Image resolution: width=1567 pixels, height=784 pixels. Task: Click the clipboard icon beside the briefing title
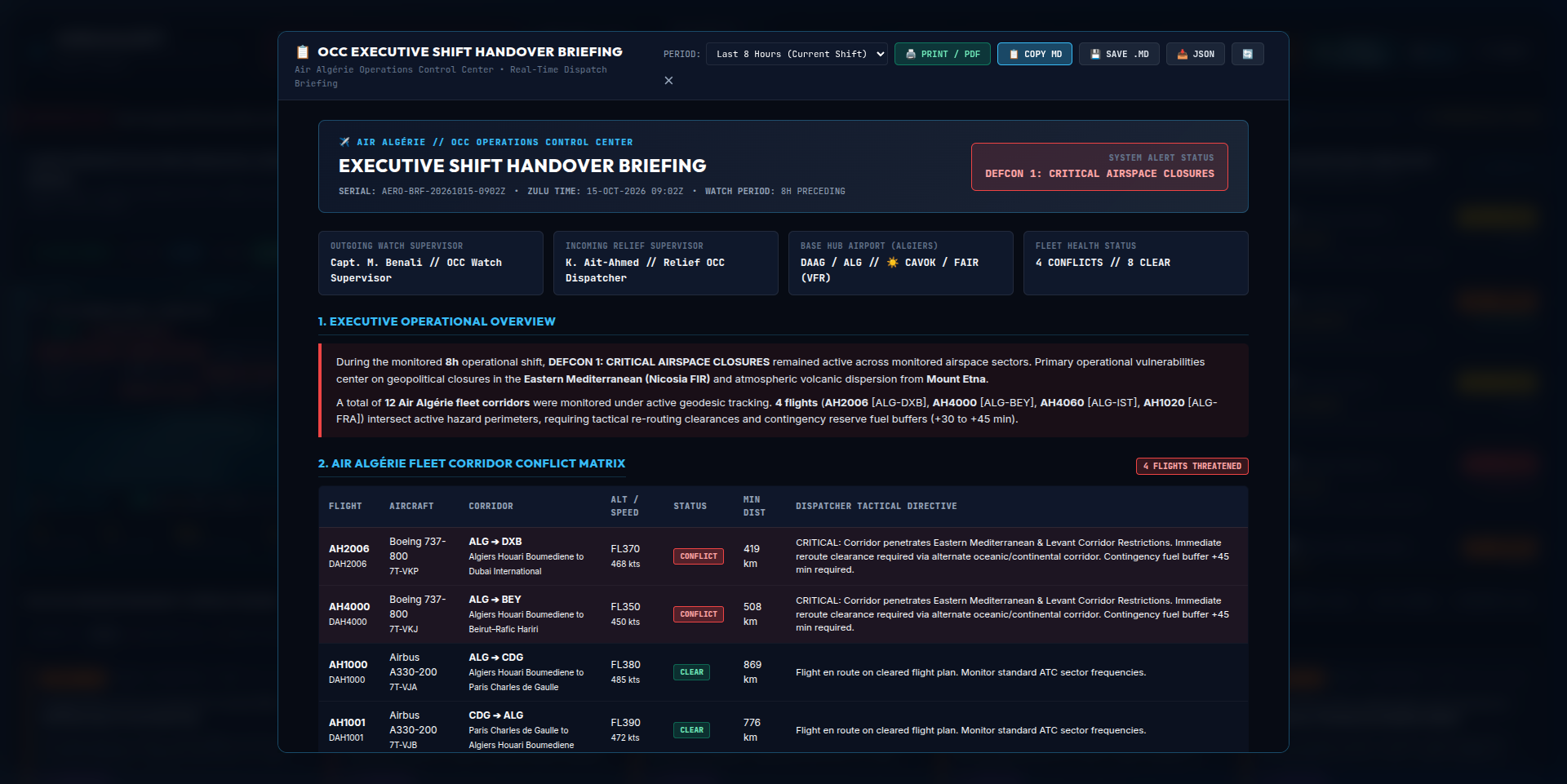pyautogui.click(x=302, y=52)
